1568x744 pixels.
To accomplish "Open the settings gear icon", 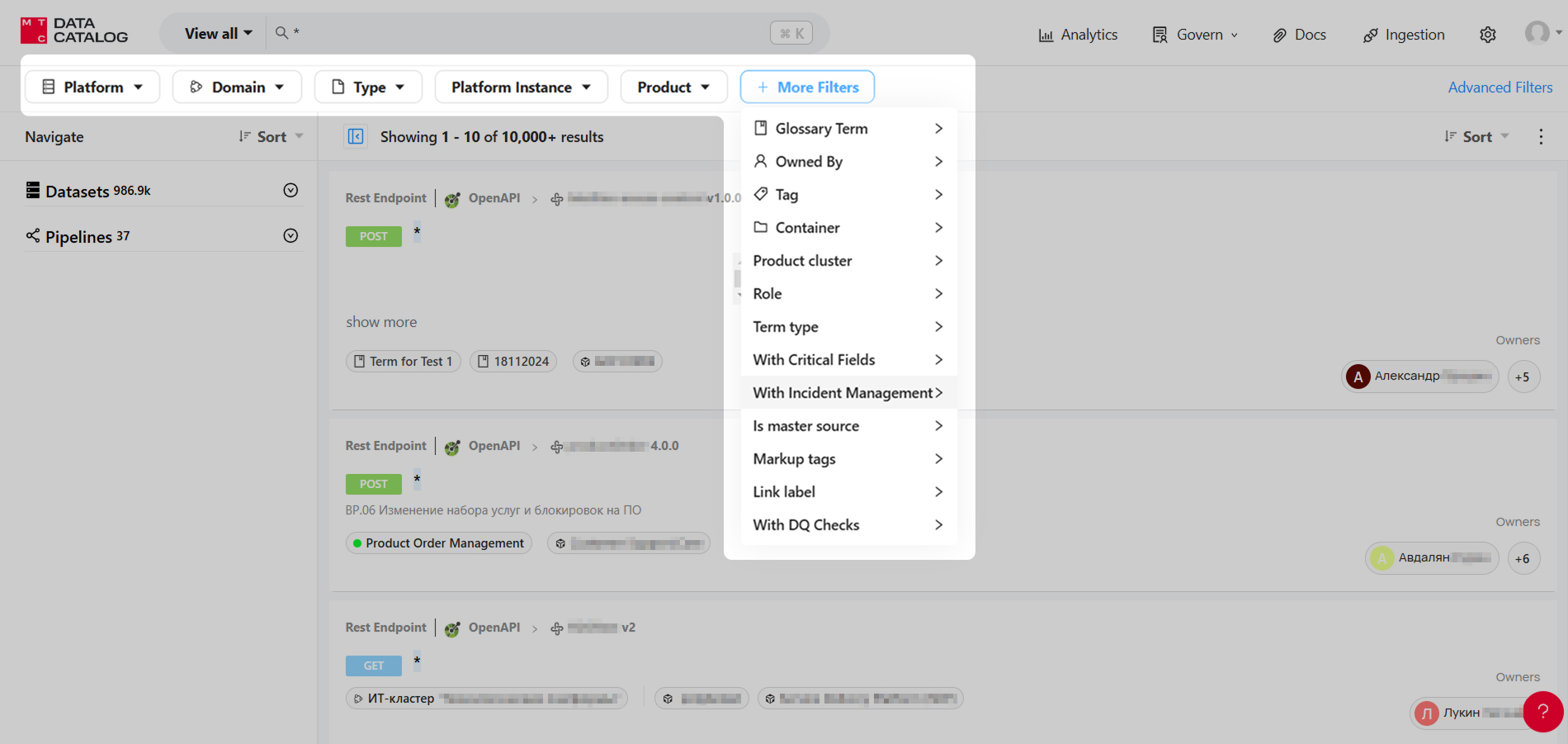I will 1487,35.
